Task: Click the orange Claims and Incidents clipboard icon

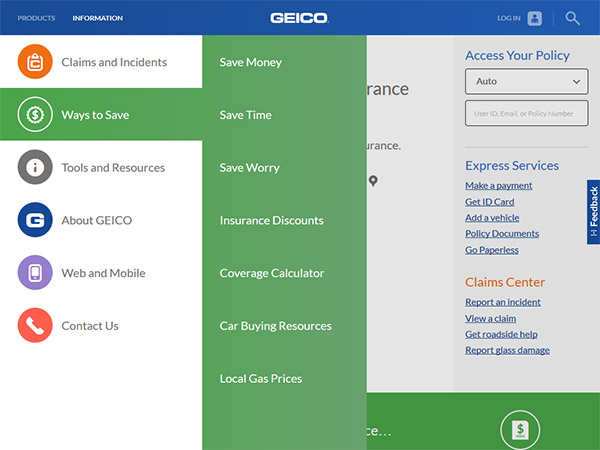Action: click(35, 62)
